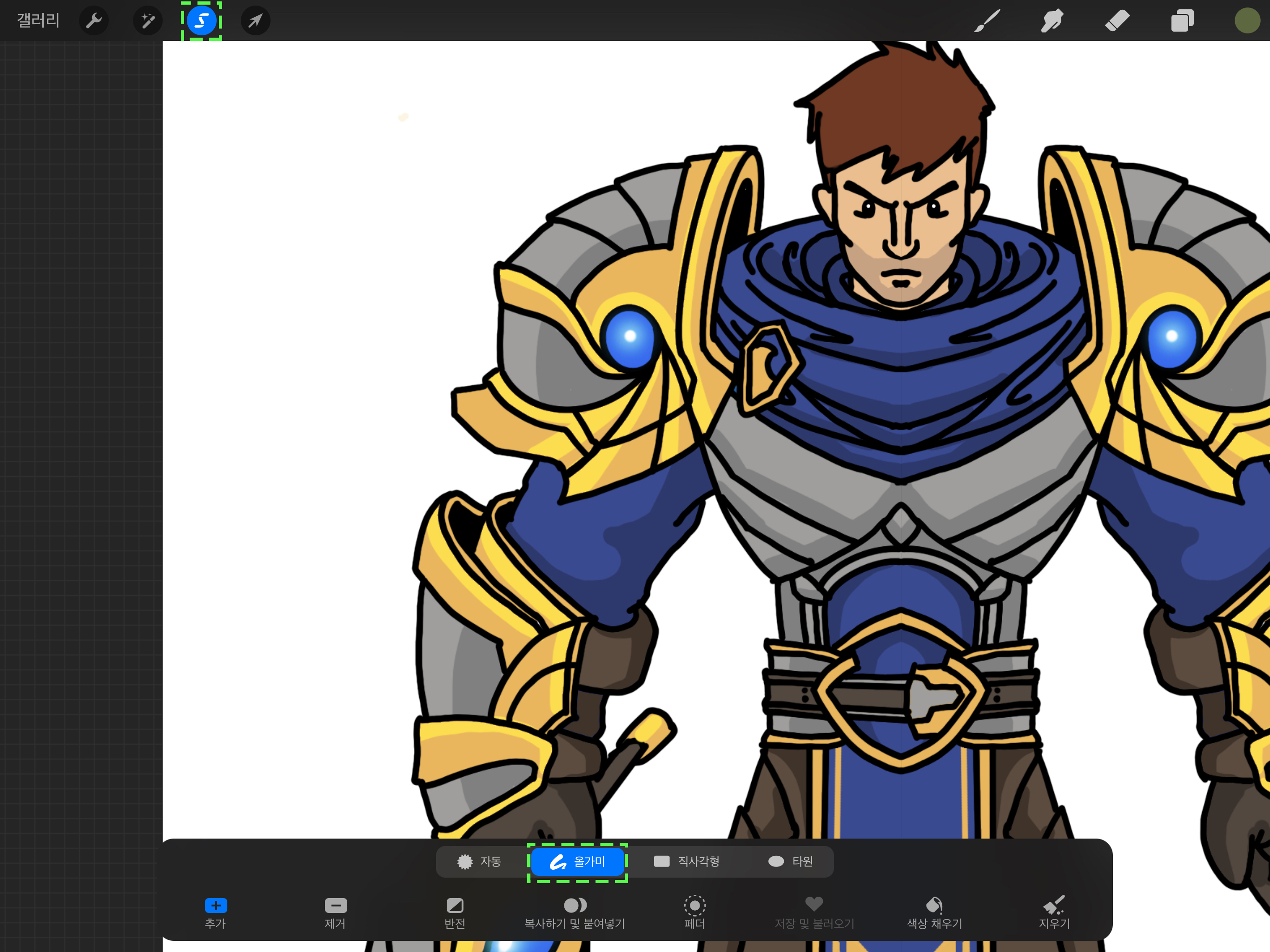Open the Actions wrench menu
1270x952 pixels.
point(93,20)
